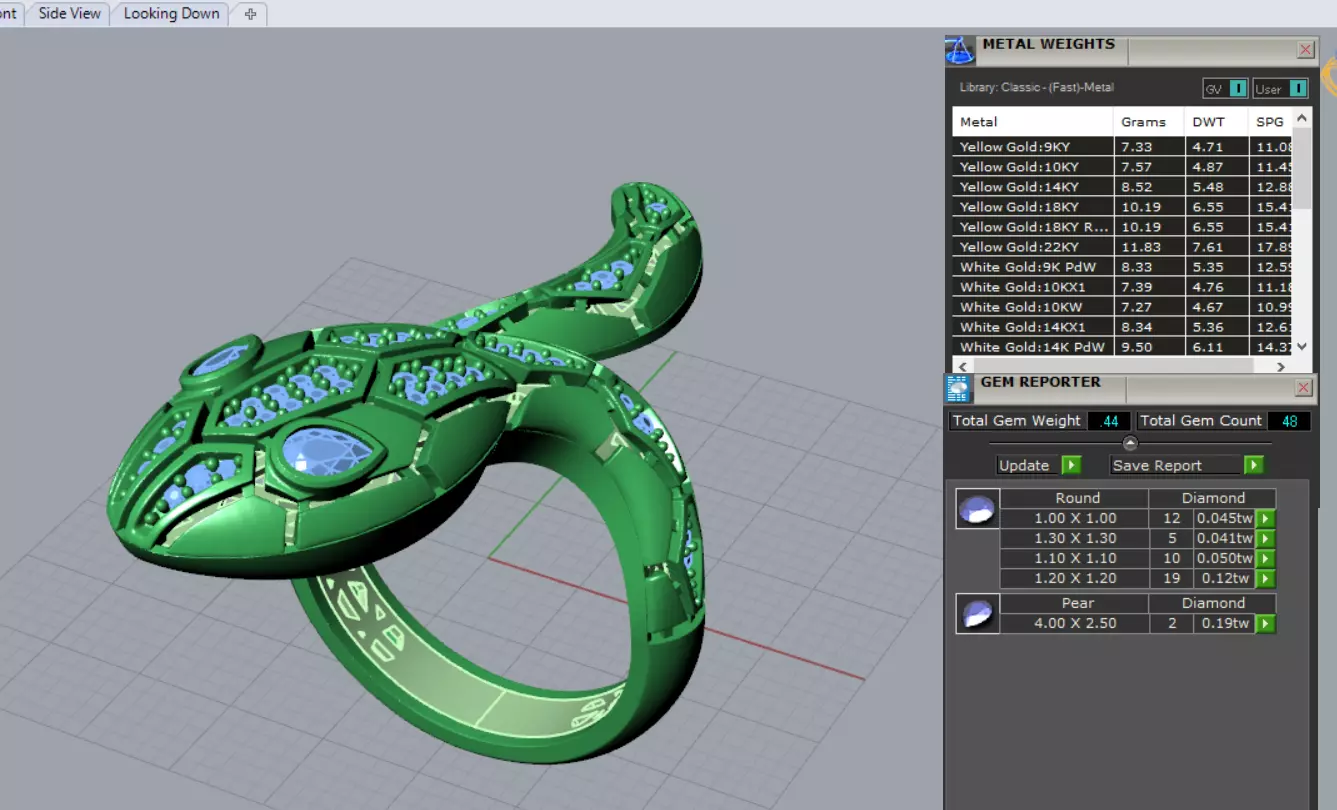
Task: Click the 1.00 X 1.00 size cell
Action: [x=1075, y=518]
